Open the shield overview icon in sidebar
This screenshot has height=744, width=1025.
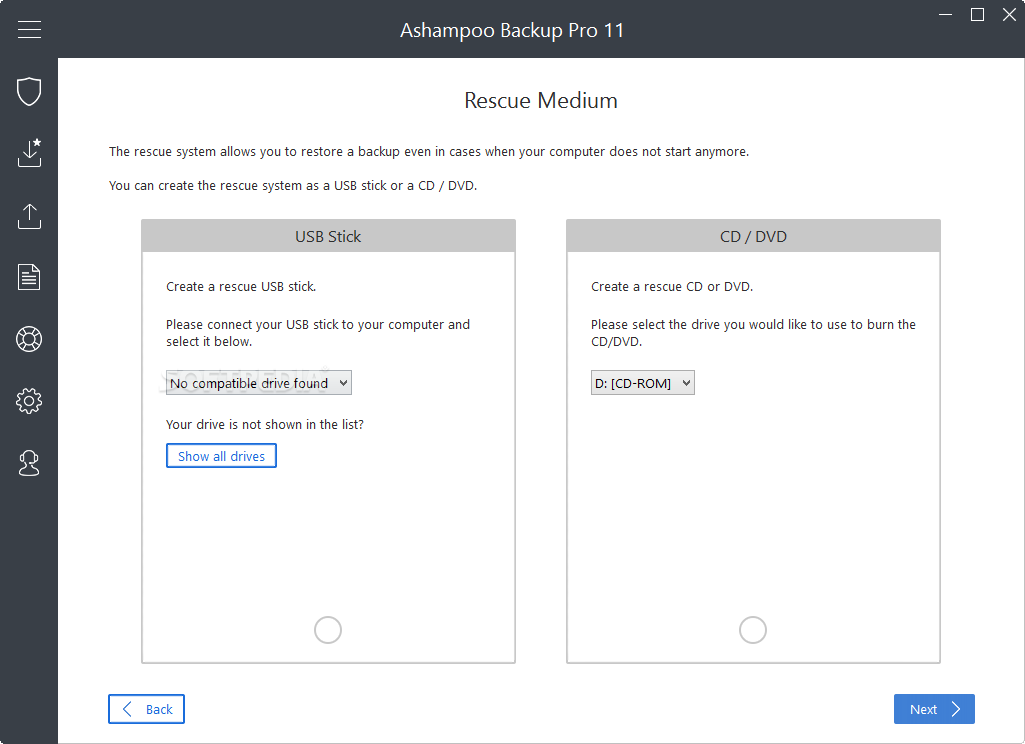[29, 91]
